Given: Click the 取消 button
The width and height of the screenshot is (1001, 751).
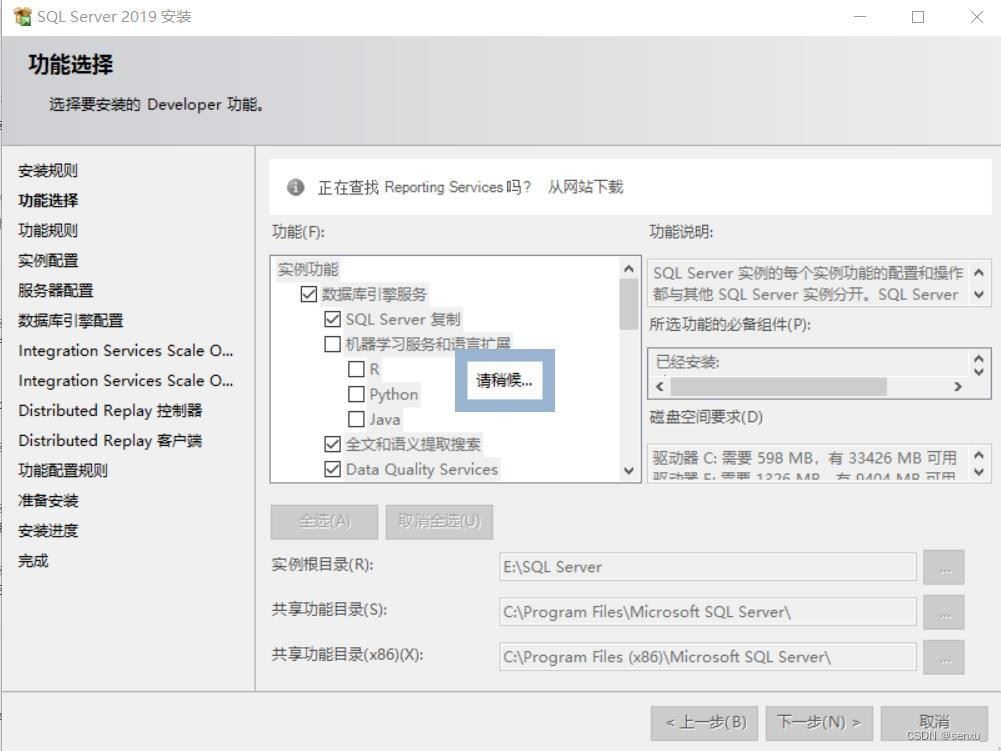Looking at the screenshot, I should 934,723.
